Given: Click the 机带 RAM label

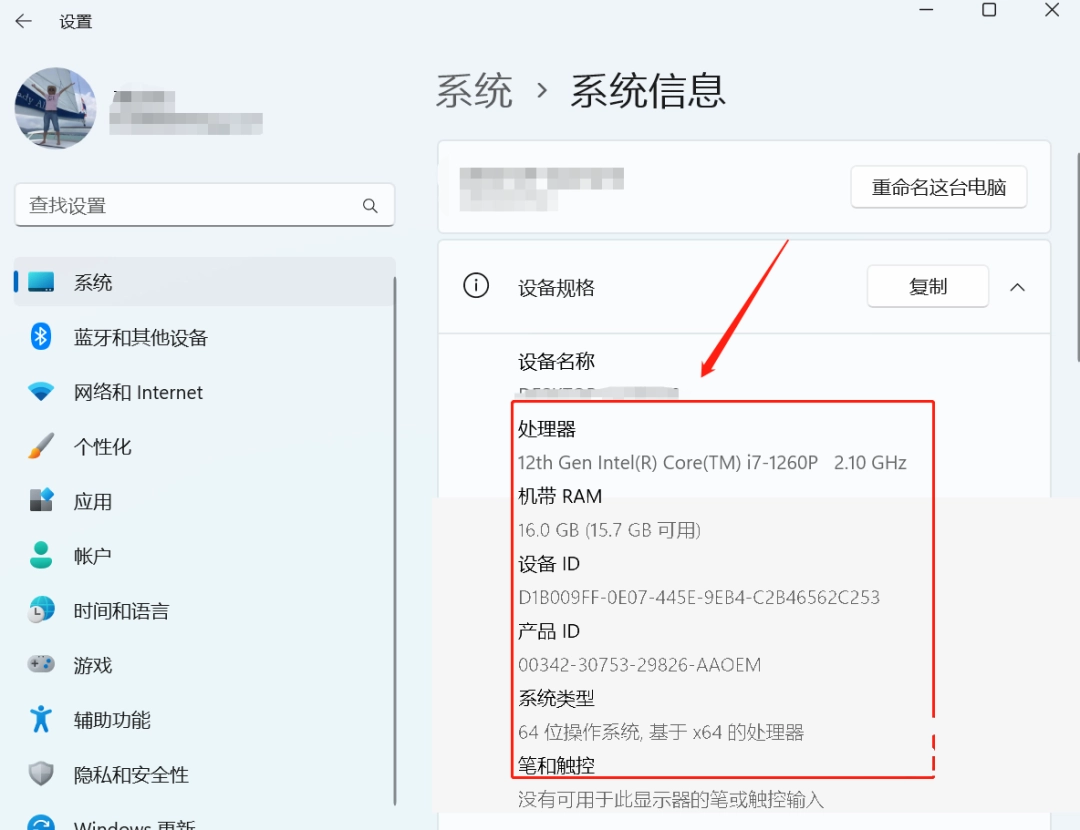Looking at the screenshot, I should (x=559, y=497).
